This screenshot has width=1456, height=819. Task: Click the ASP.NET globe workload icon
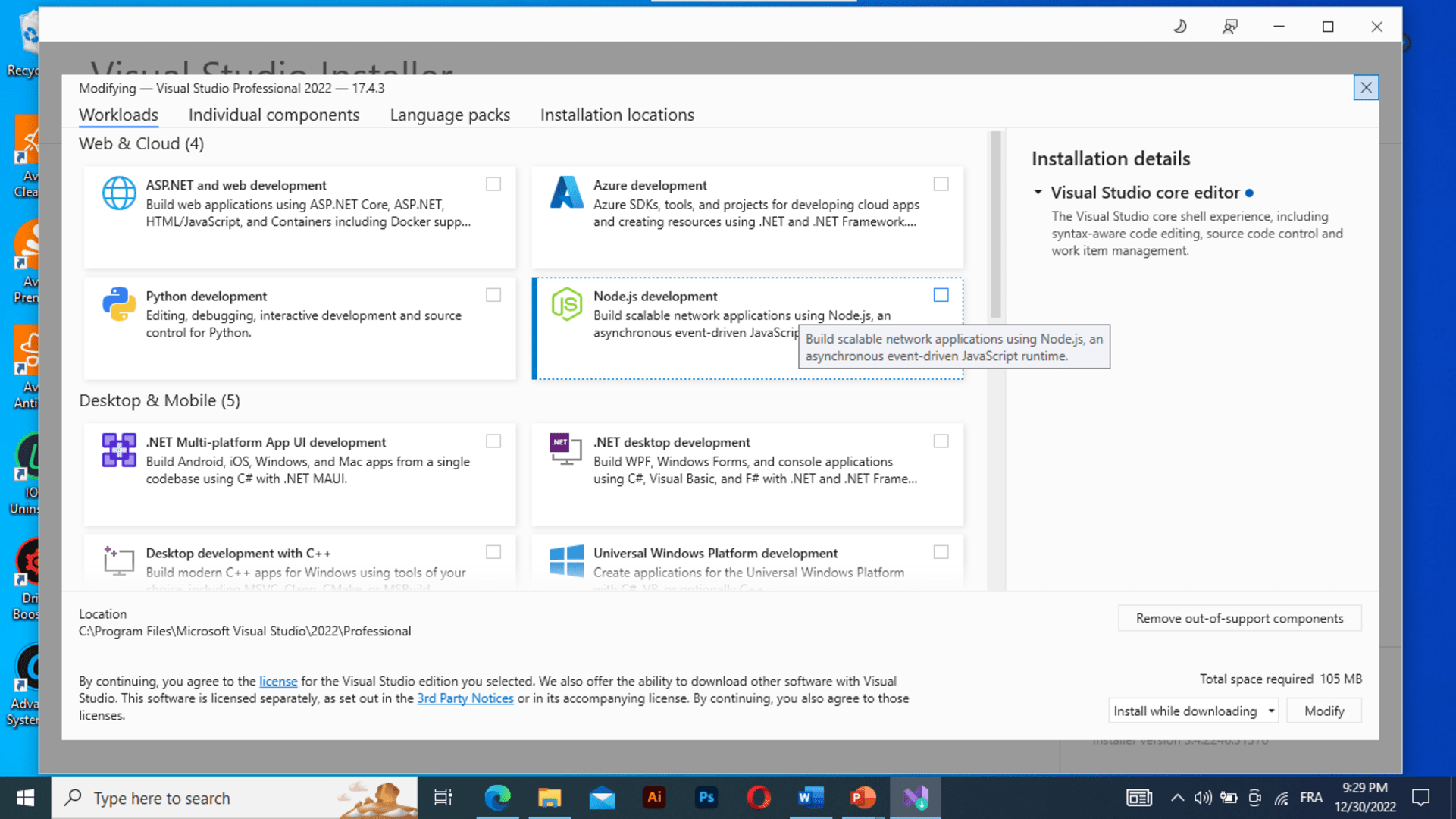[119, 193]
